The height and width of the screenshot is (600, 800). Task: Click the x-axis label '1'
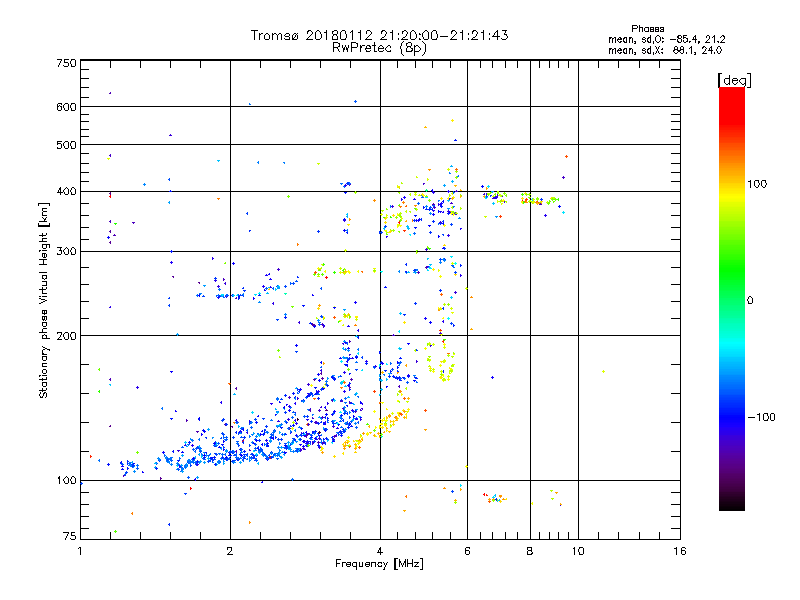80,551
